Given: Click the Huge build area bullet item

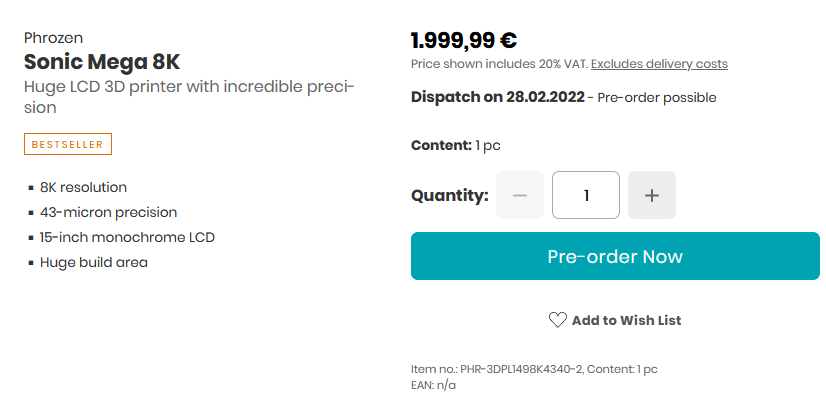Looking at the screenshot, I should coord(94,262).
